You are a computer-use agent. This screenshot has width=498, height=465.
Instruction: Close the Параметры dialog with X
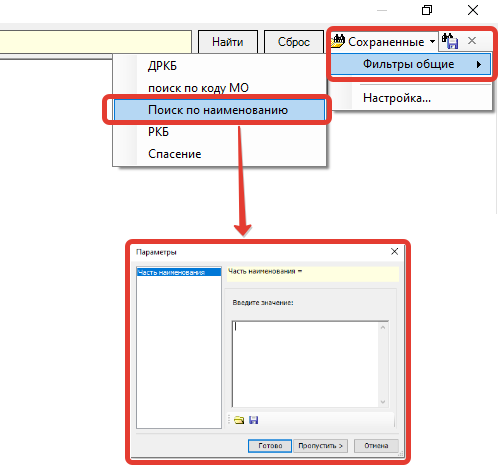coord(394,252)
